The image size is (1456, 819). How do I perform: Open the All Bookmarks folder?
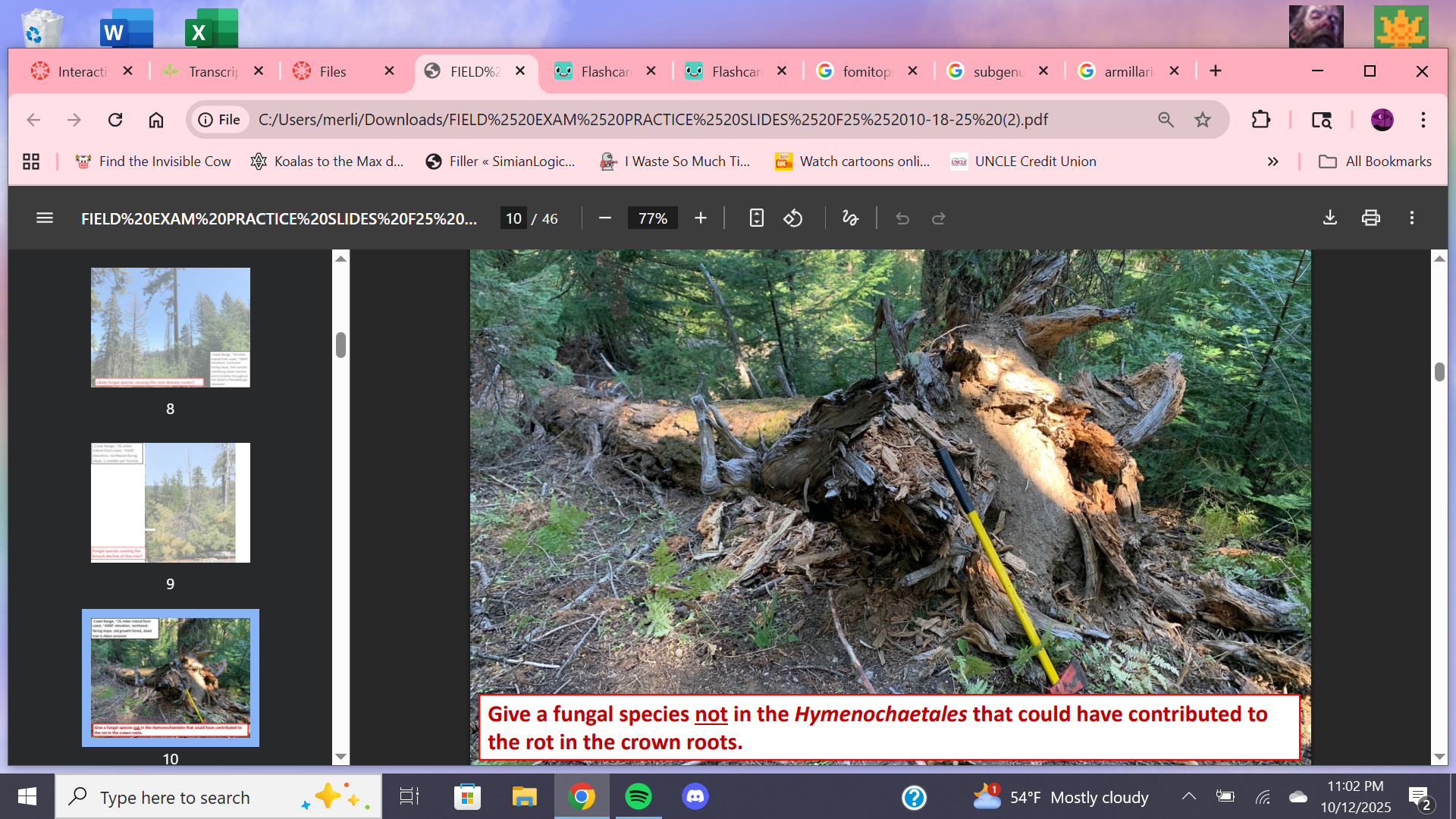tap(1376, 162)
